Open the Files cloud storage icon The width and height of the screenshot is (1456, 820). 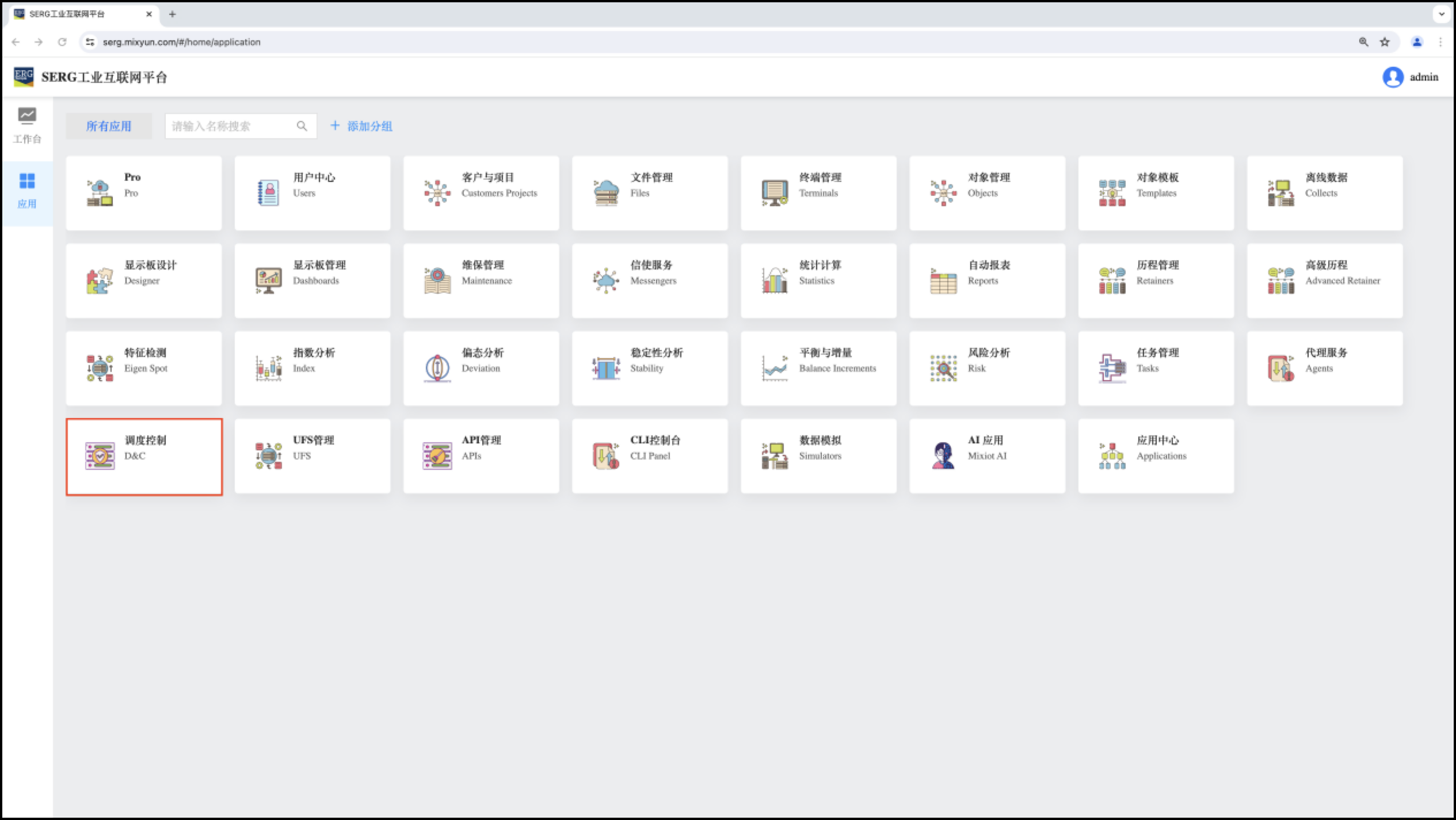[605, 193]
